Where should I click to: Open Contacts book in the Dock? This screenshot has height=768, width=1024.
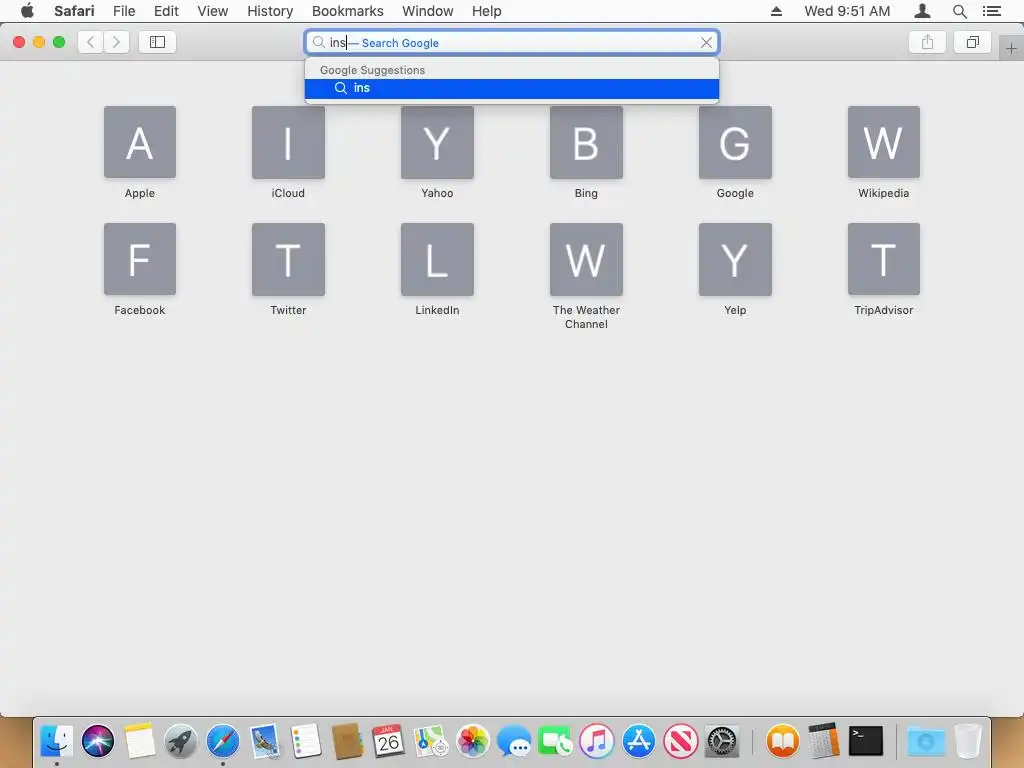coord(347,741)
